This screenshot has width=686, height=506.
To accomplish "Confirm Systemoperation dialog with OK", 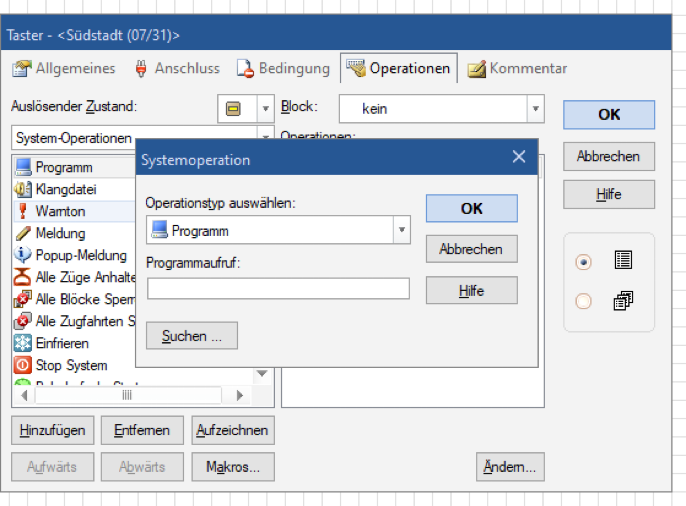I will 472,209.
